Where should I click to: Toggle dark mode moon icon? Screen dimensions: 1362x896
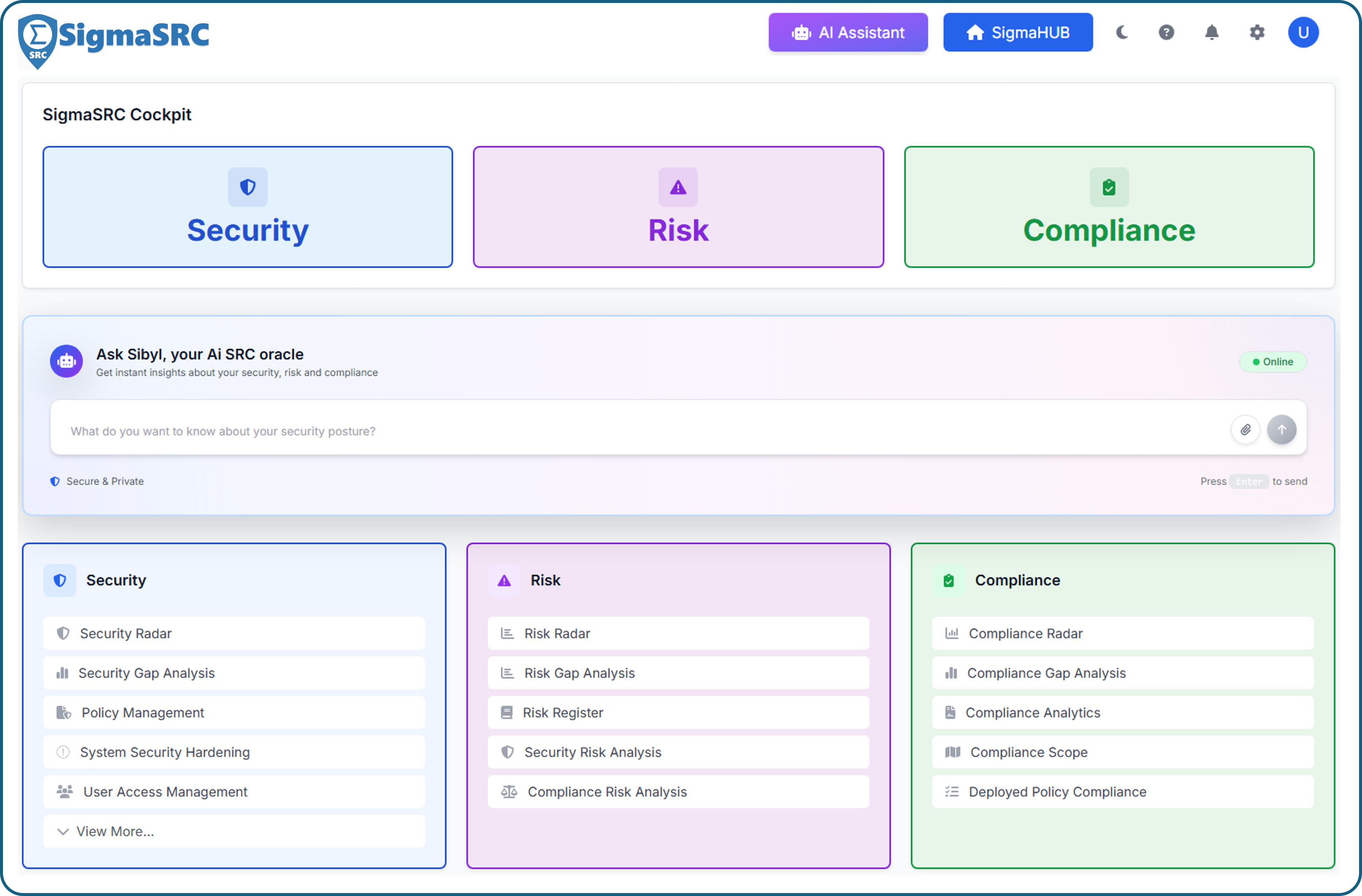click(1121, 33)
